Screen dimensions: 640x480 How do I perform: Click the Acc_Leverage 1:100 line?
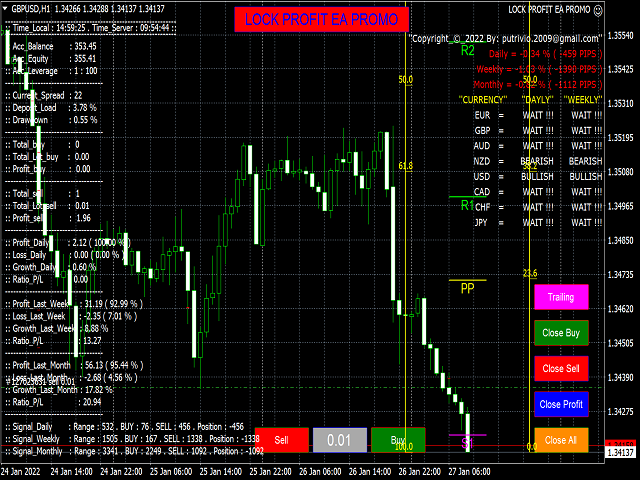pos(51,71)
